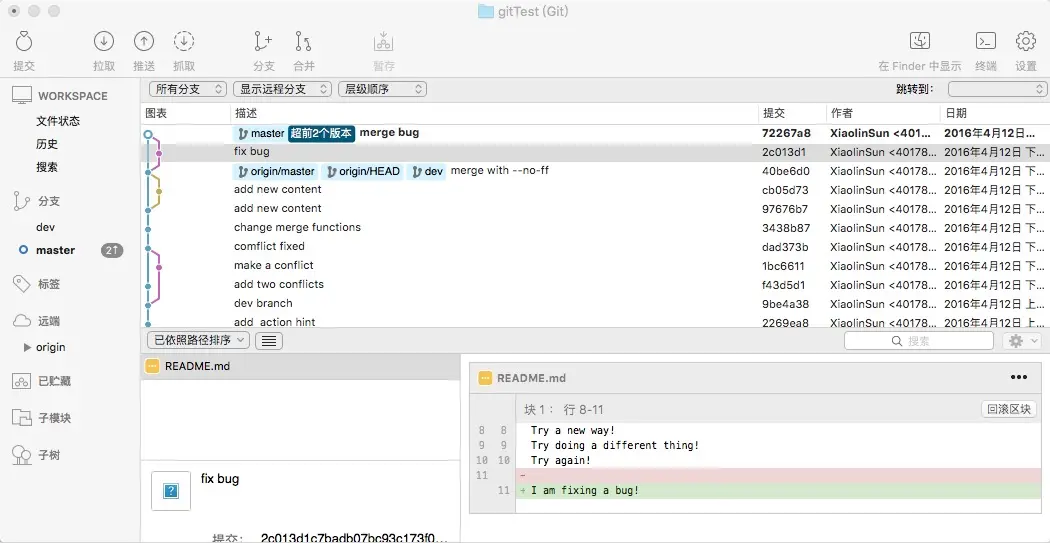Click the ahead 2 versions (超前2个版本) badge
1050x543 pixels.
(321, 133)
